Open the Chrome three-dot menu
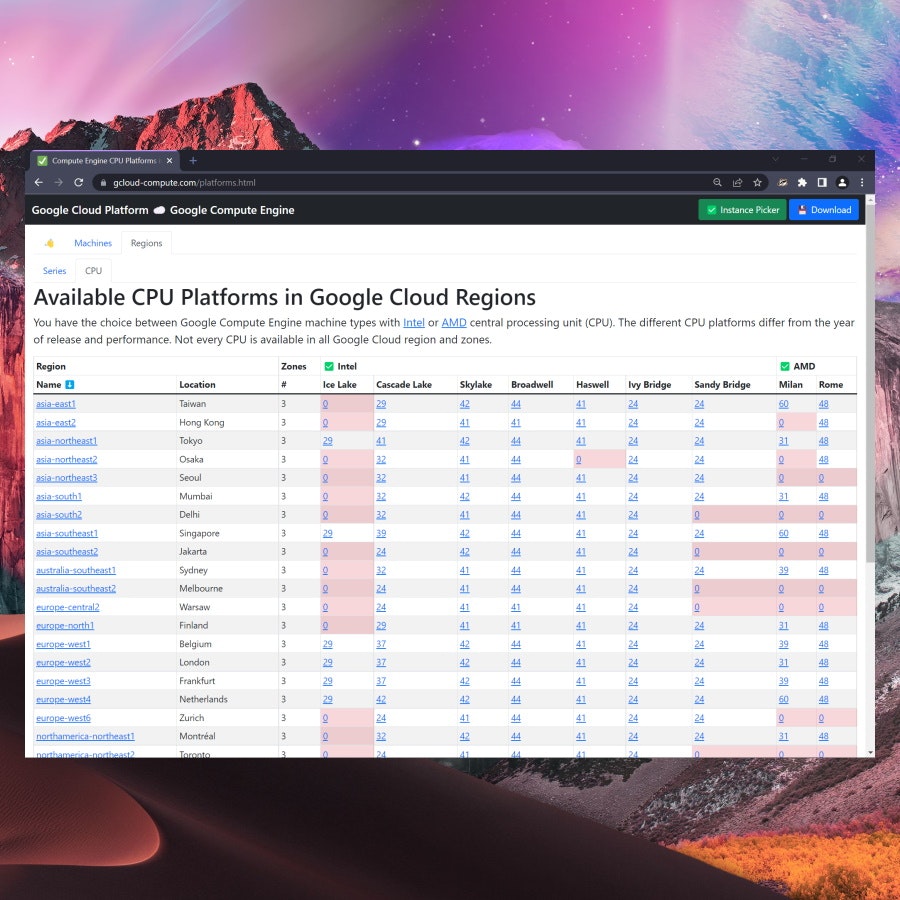This screenshot has width=900, height=900. (x=862, y=183)
